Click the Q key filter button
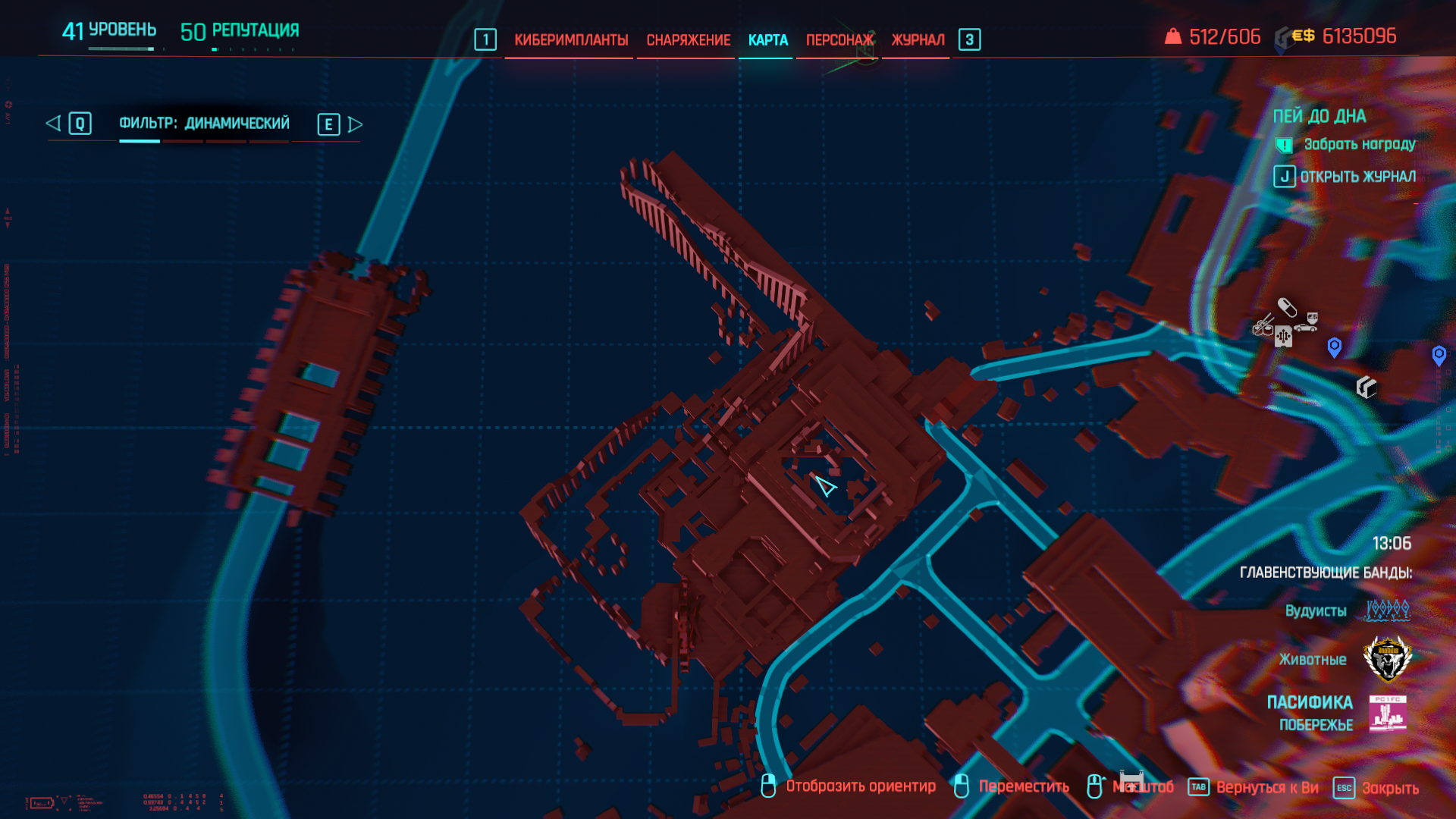Screen dimensions: 1456x819 tap(80, 124)
